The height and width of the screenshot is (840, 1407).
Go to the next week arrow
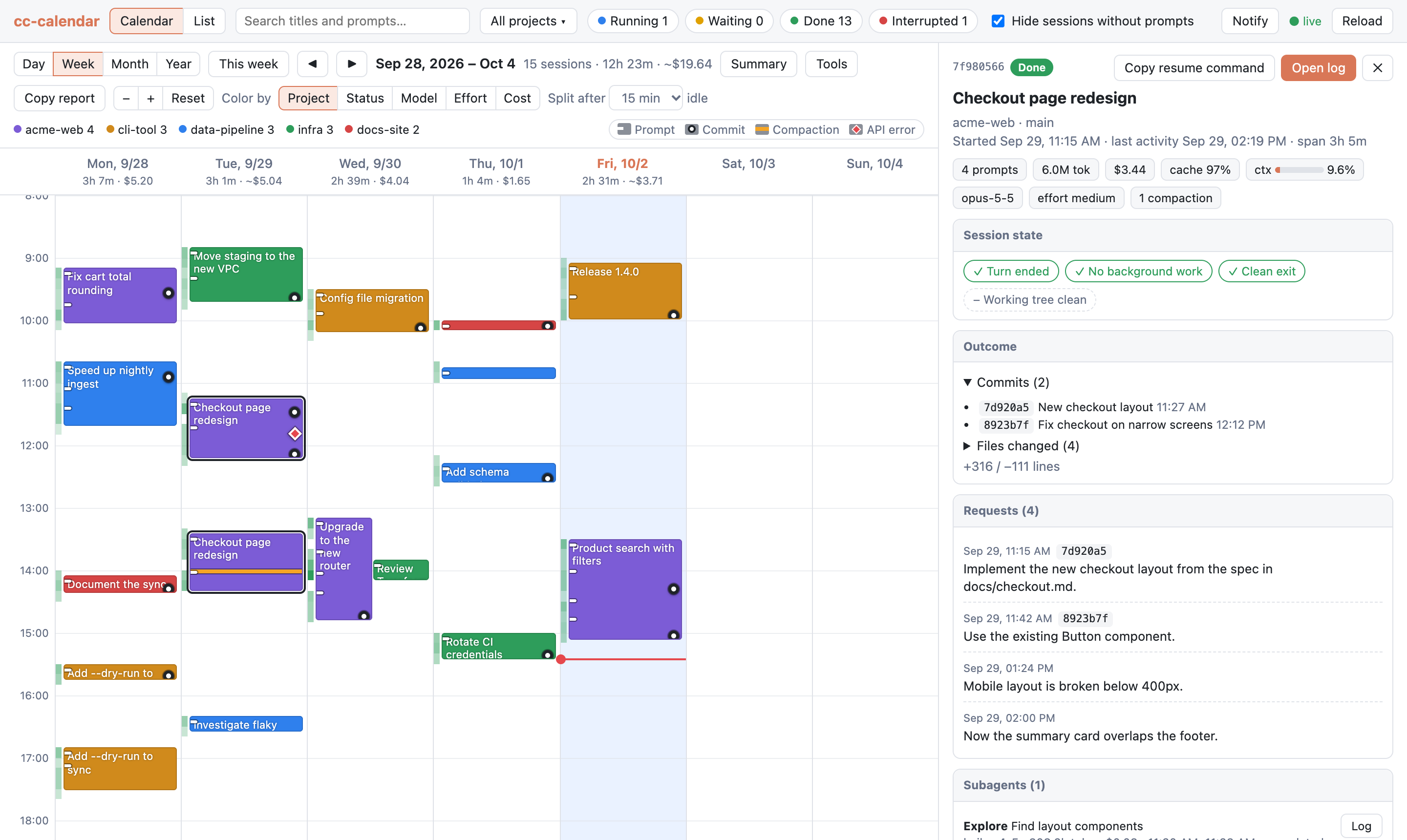(x=352, y=64)
